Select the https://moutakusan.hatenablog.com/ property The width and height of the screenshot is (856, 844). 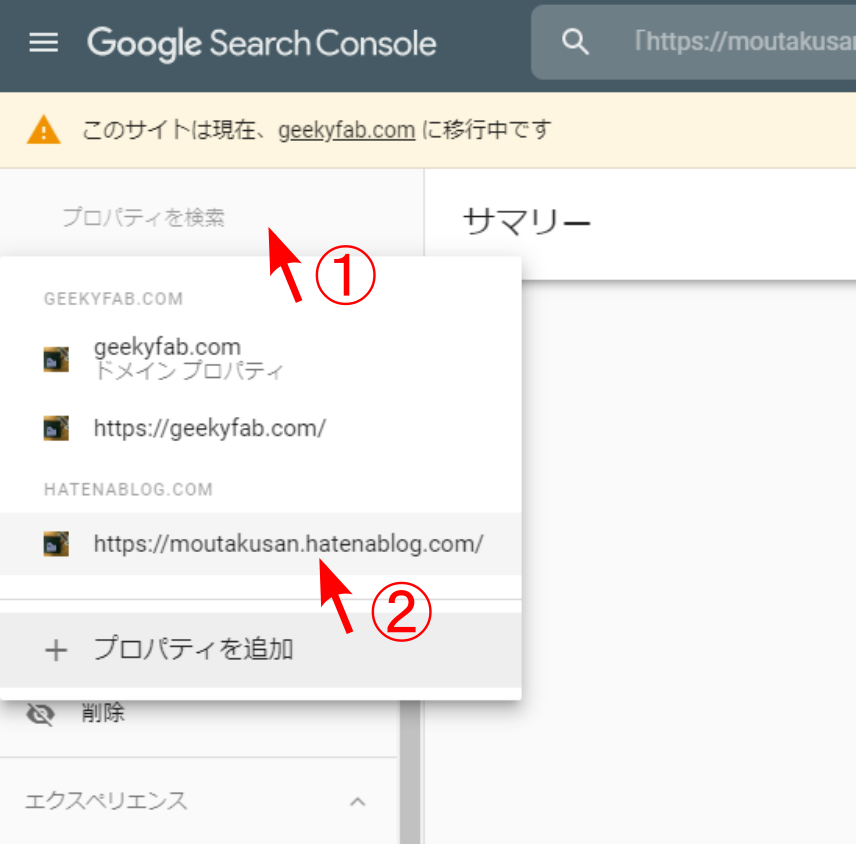click(289, 543)
